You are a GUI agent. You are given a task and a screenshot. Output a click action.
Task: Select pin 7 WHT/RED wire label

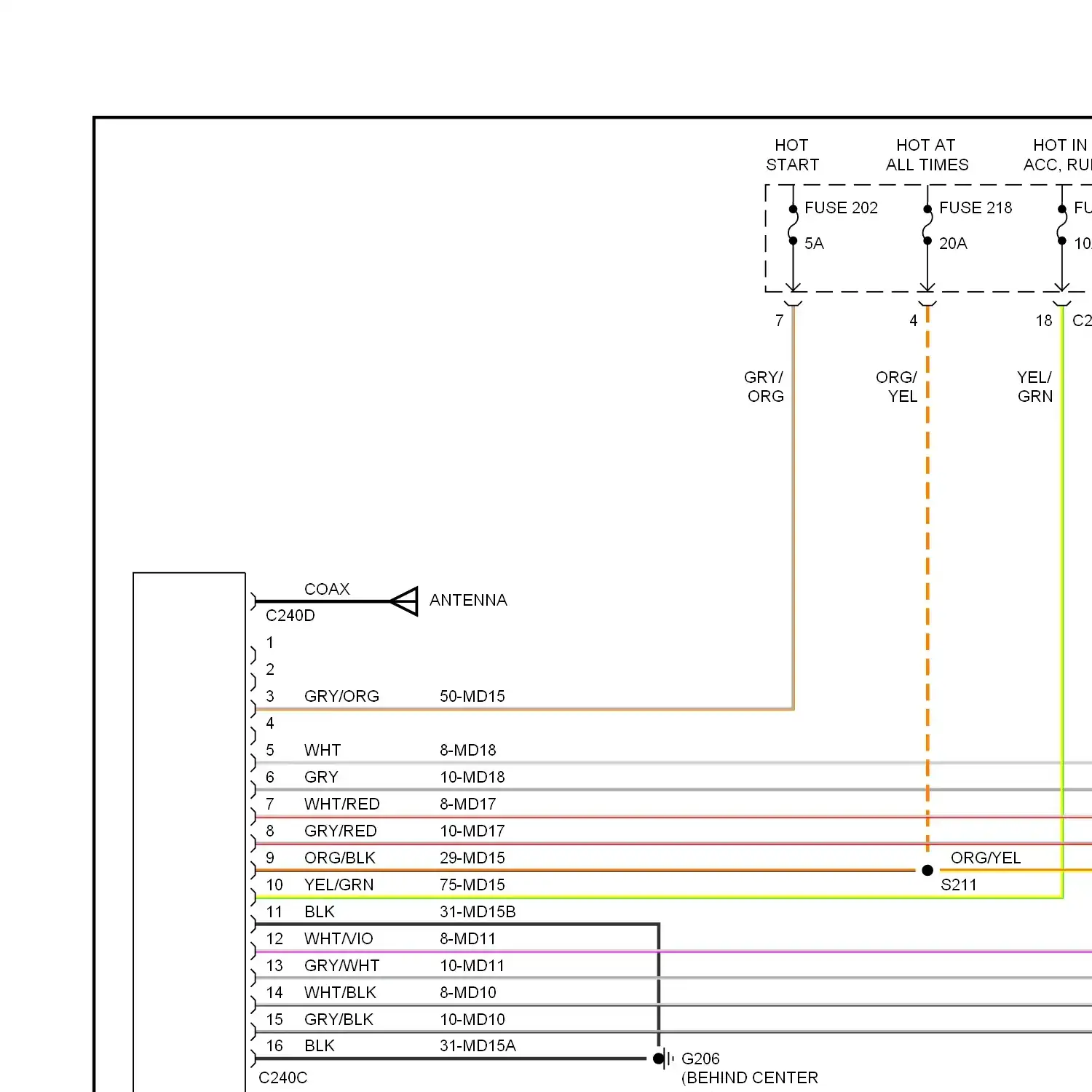click(x=342, y=804)
